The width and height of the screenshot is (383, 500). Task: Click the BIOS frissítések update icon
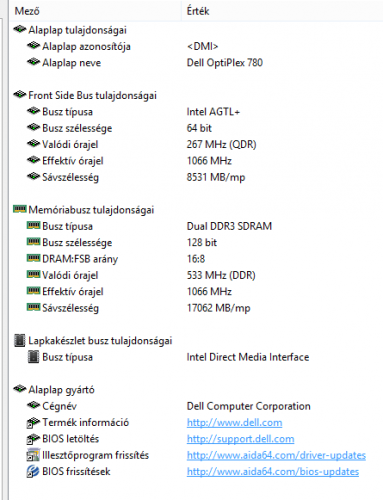tap(33, 471)
